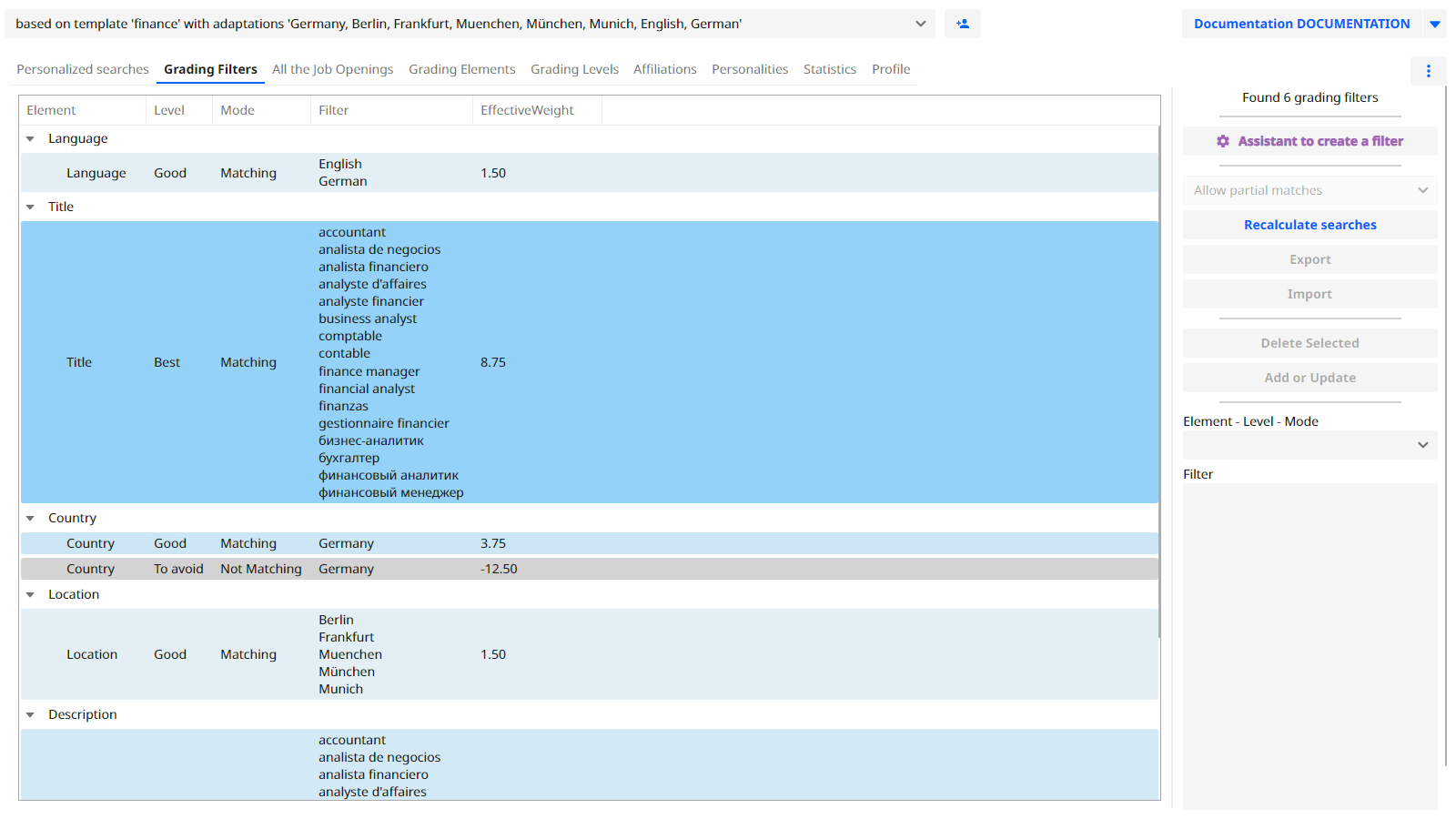The width and height of the screenshot is (1456, 819).
Task: Open the Documentation DOCUMENTATION link
Action: (x=1301, y=24)
